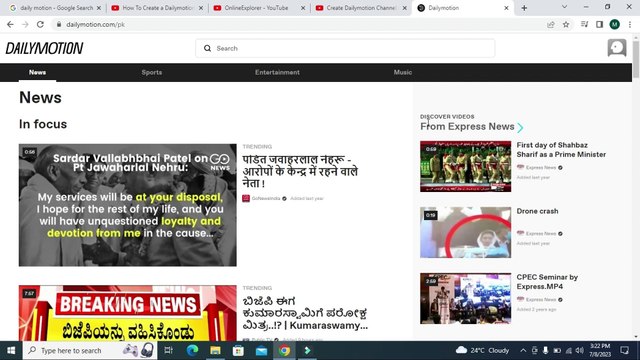This screenshot has width=640, height=360.
Task: Open CPEC Seminar by Express.MP4 title
Action: (x=547, y=282)
